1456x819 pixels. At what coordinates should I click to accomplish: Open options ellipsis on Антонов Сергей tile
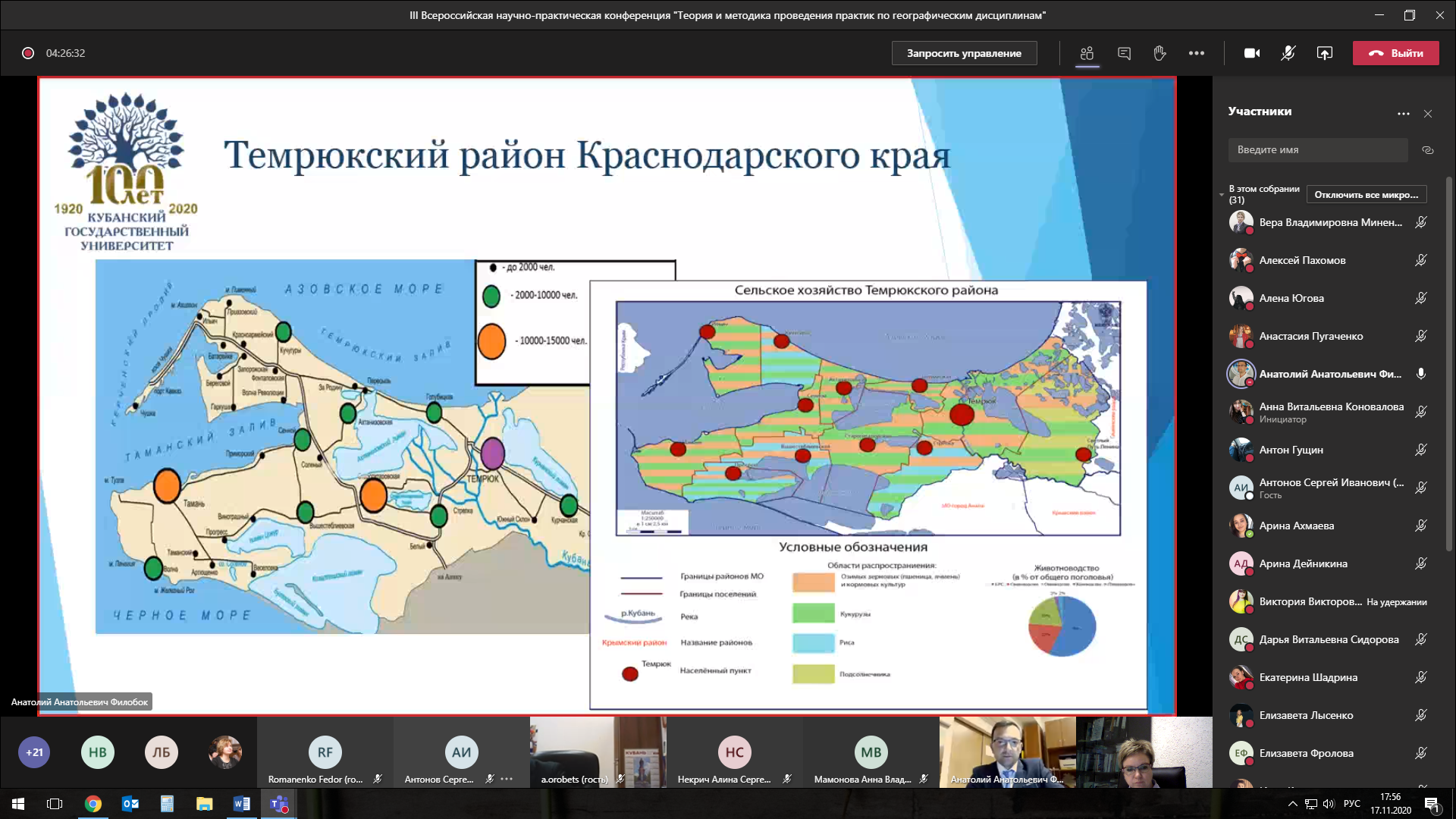[507, 779]
